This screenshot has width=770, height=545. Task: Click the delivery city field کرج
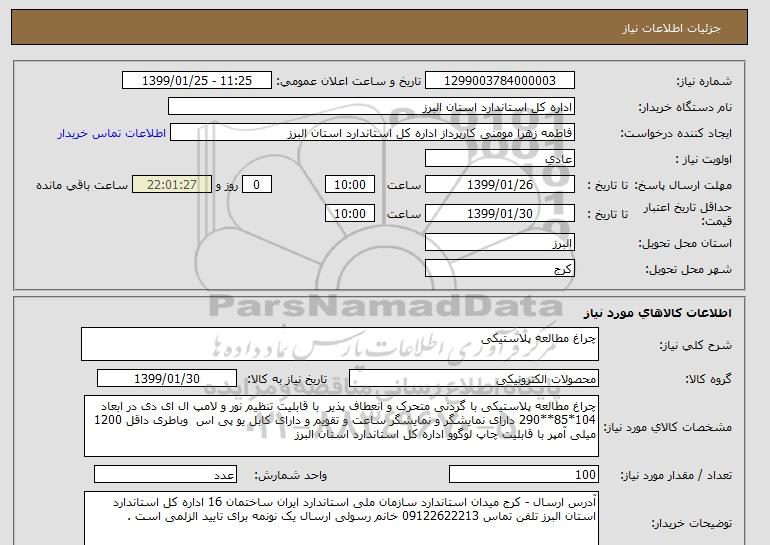click(499, 269)
